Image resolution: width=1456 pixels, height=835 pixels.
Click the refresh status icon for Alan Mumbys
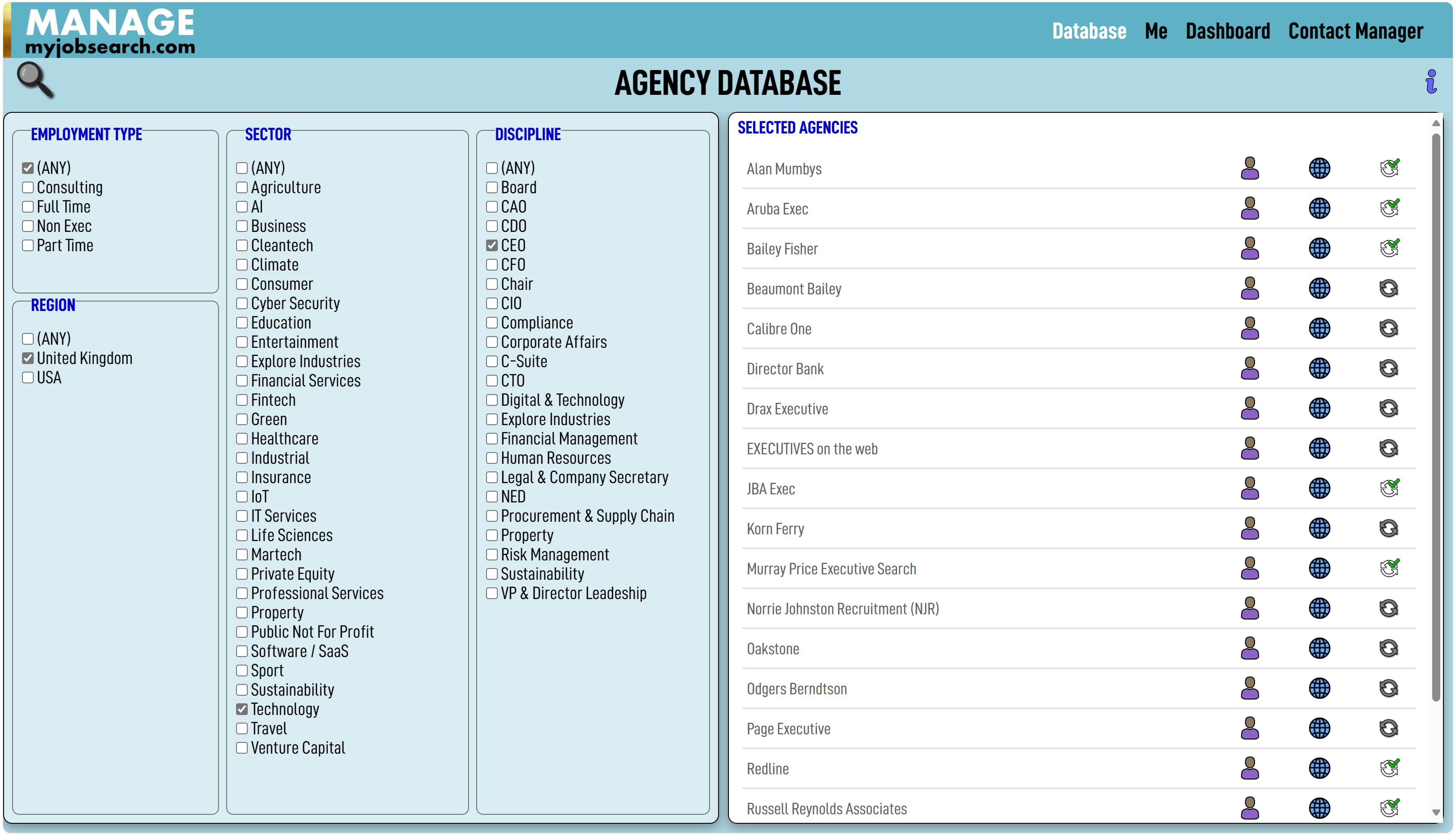click(1389, 168)
